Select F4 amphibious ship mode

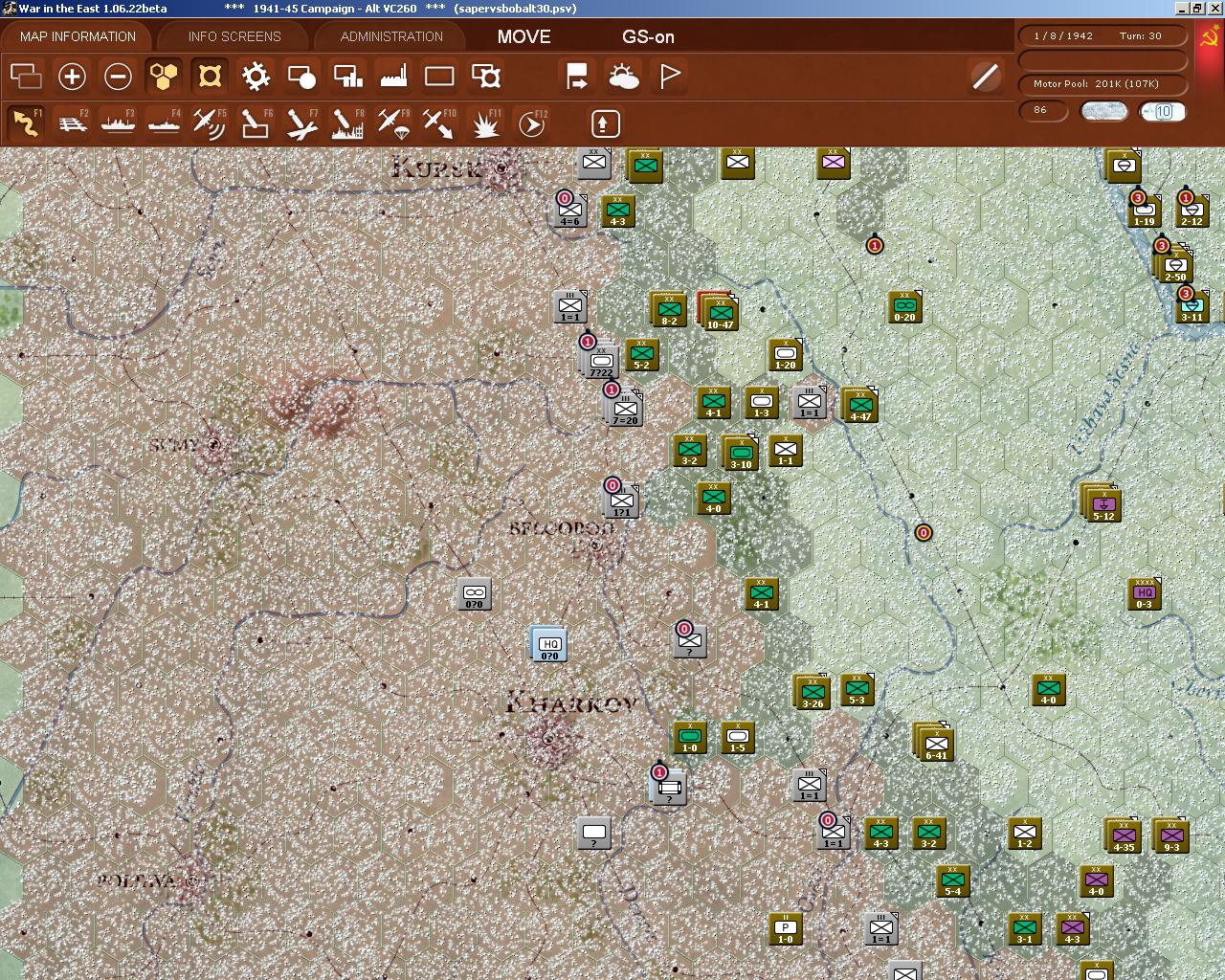[164, 122]
